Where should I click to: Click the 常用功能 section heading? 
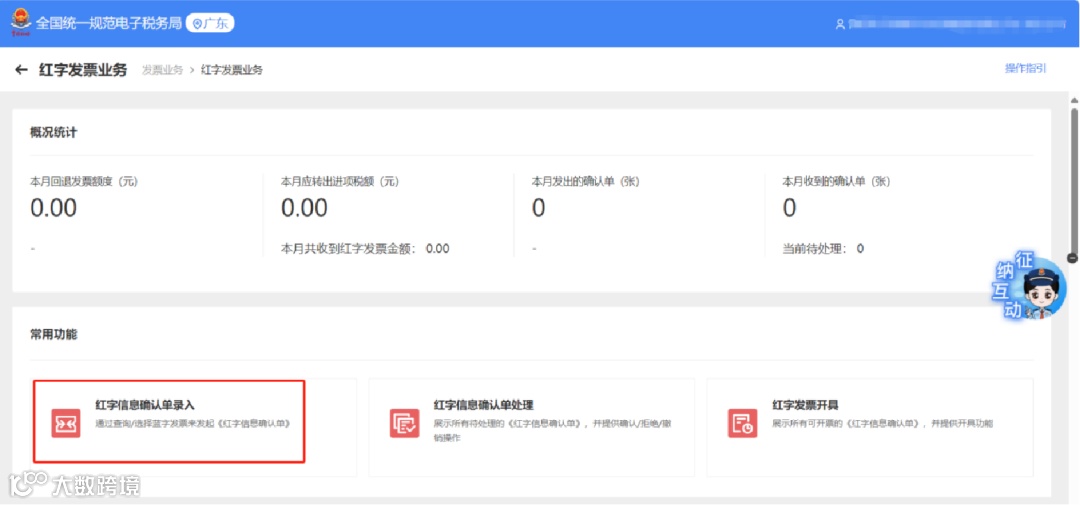54,335
